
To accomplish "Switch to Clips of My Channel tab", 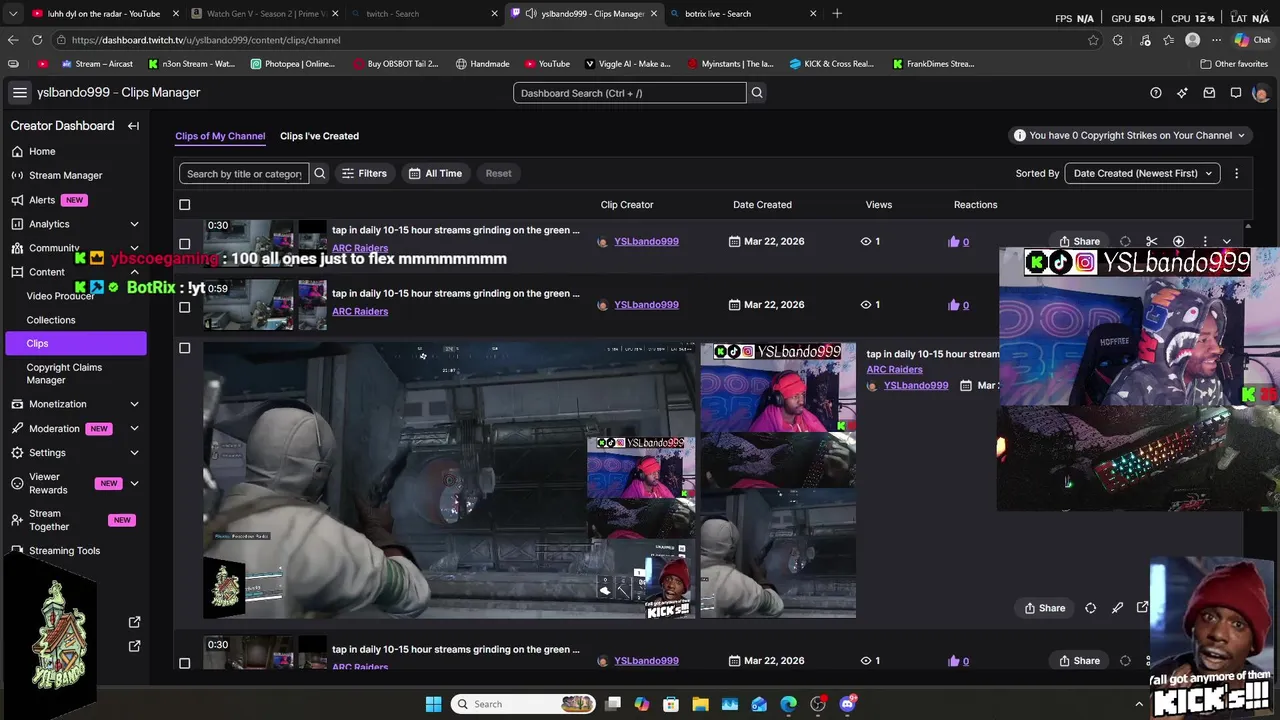I will 220,136.
